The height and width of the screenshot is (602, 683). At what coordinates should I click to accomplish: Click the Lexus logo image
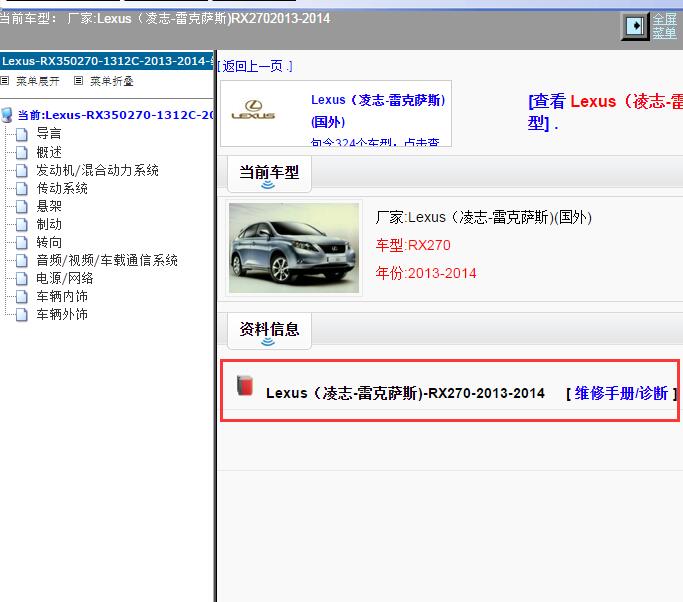click(x=253, y=110)
